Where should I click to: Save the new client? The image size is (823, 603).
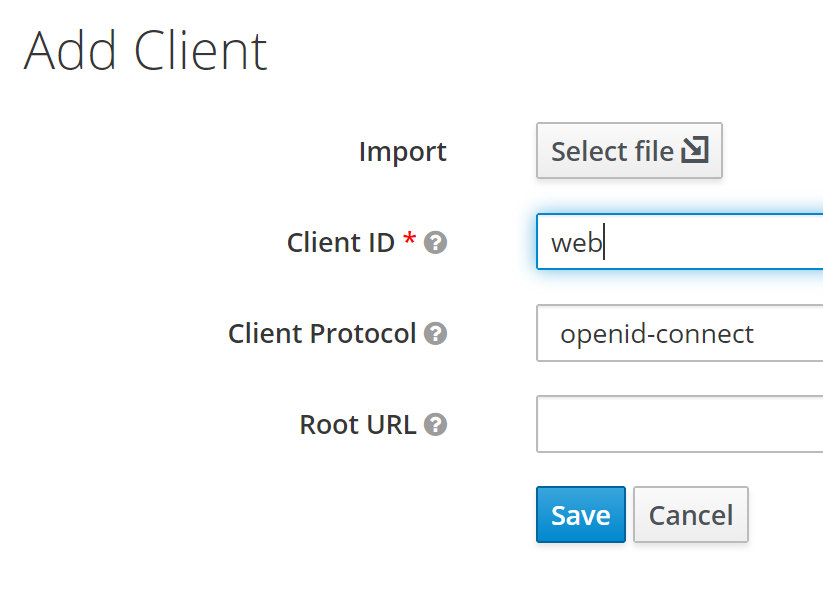[580, 514]
